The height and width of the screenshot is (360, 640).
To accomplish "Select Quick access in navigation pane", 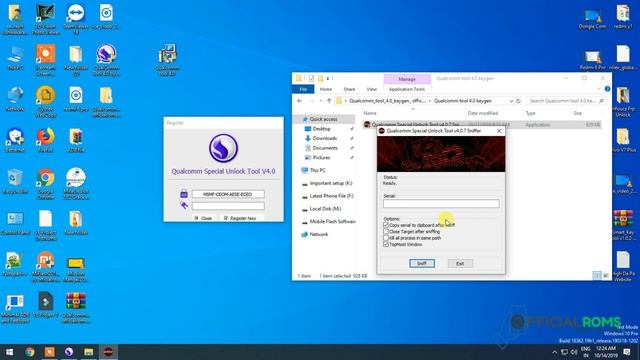I will [x=324, y=119].
